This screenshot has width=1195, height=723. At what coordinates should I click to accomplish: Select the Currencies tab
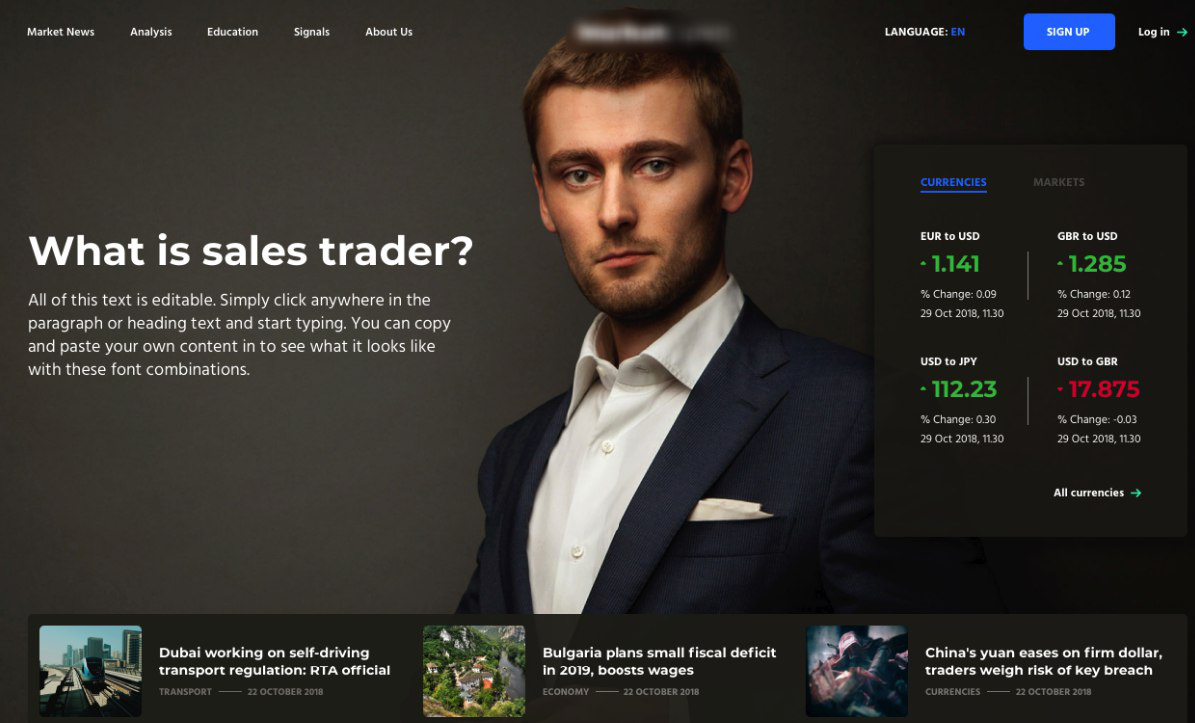[x=953, y=182]
